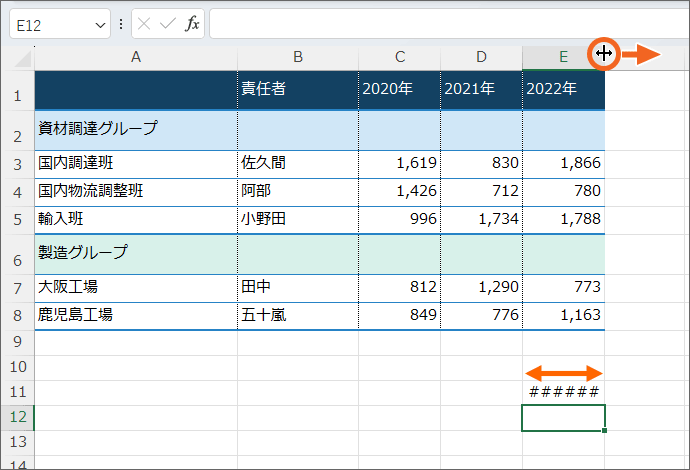The width and height of the screenshot is (690, 470).
Task: Select column E header
Action: pyautogui.click(x=563, y=57)
